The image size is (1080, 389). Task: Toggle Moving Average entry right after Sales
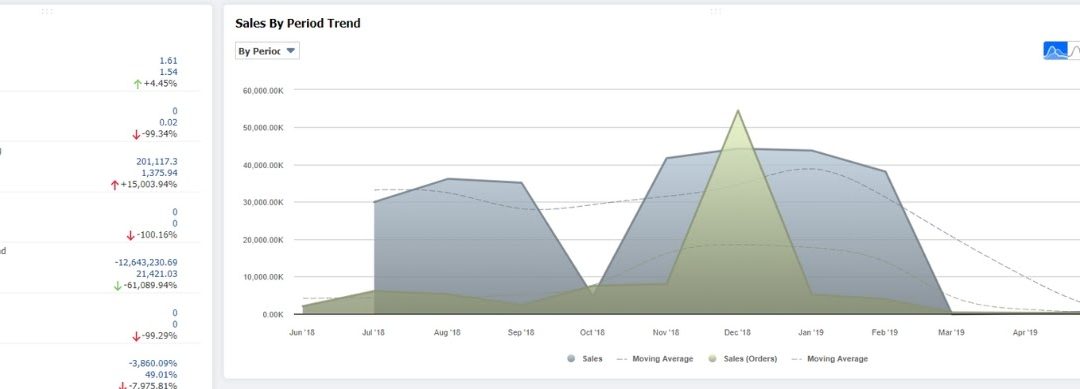point(654,359)
